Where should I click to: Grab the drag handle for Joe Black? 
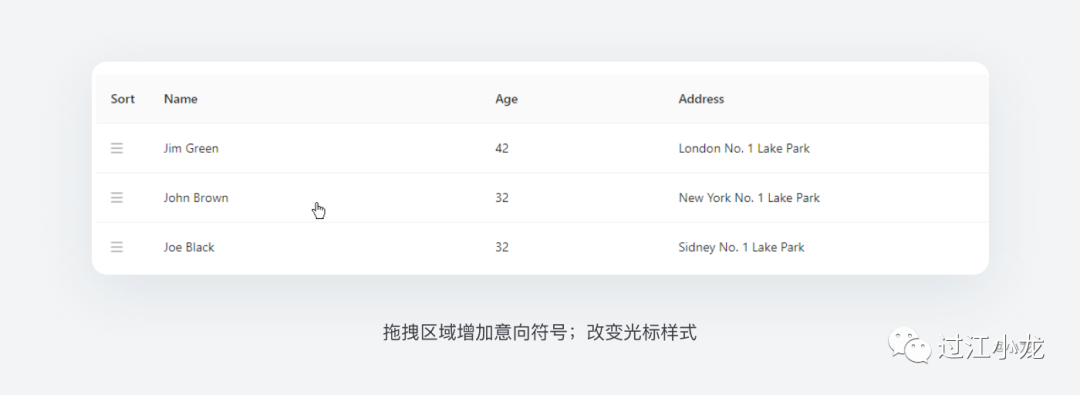pos(117,247)
